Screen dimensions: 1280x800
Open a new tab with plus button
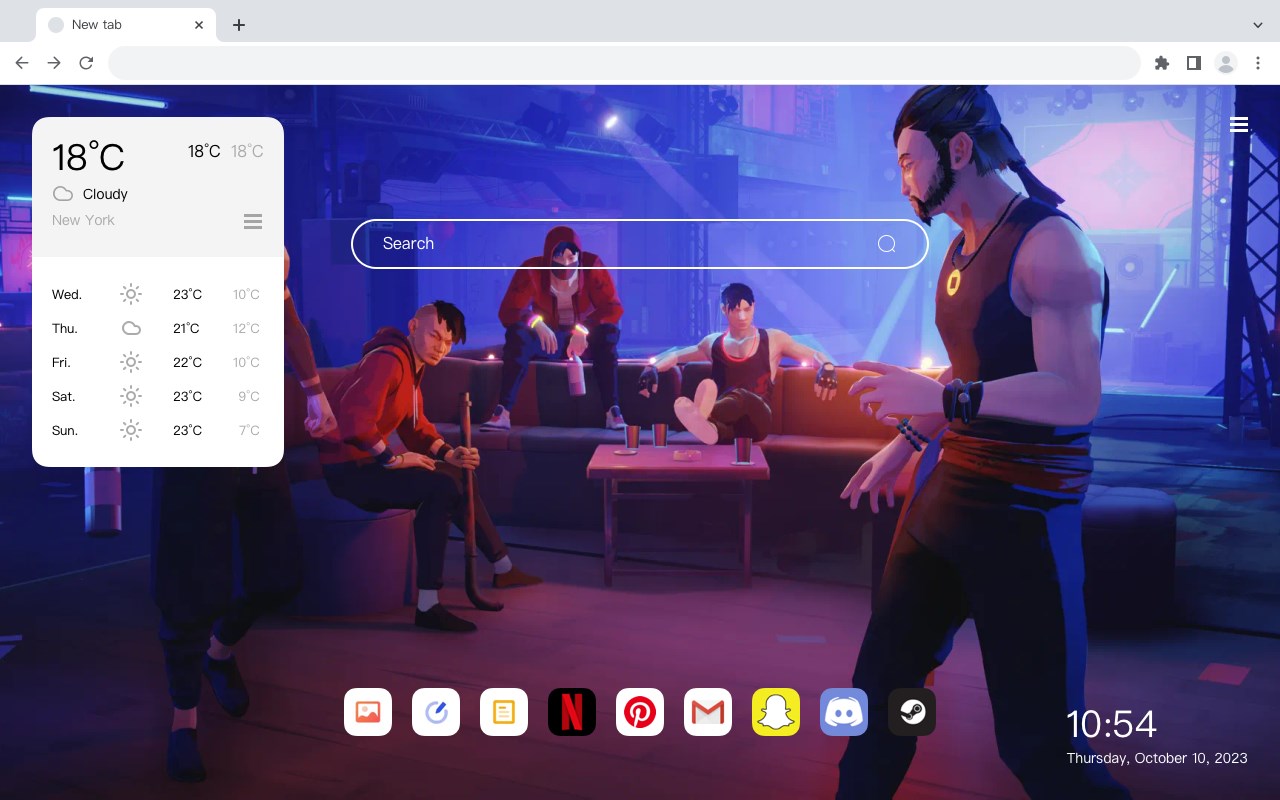[x=238, y=25]
